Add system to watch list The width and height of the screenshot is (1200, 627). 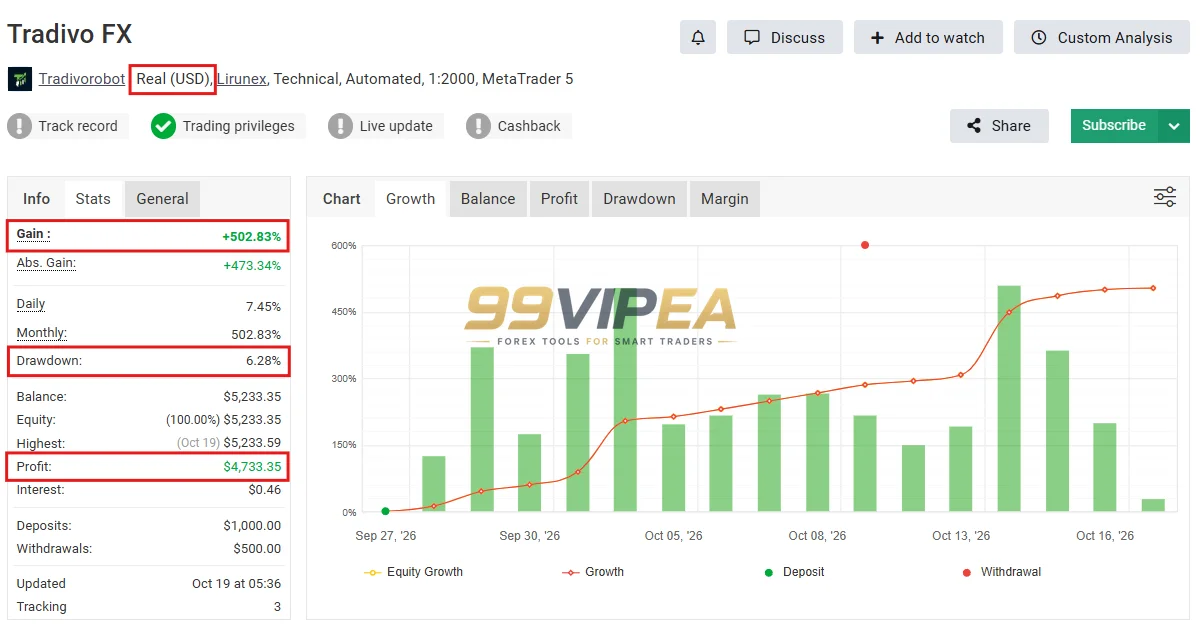[x=928, y=37]
